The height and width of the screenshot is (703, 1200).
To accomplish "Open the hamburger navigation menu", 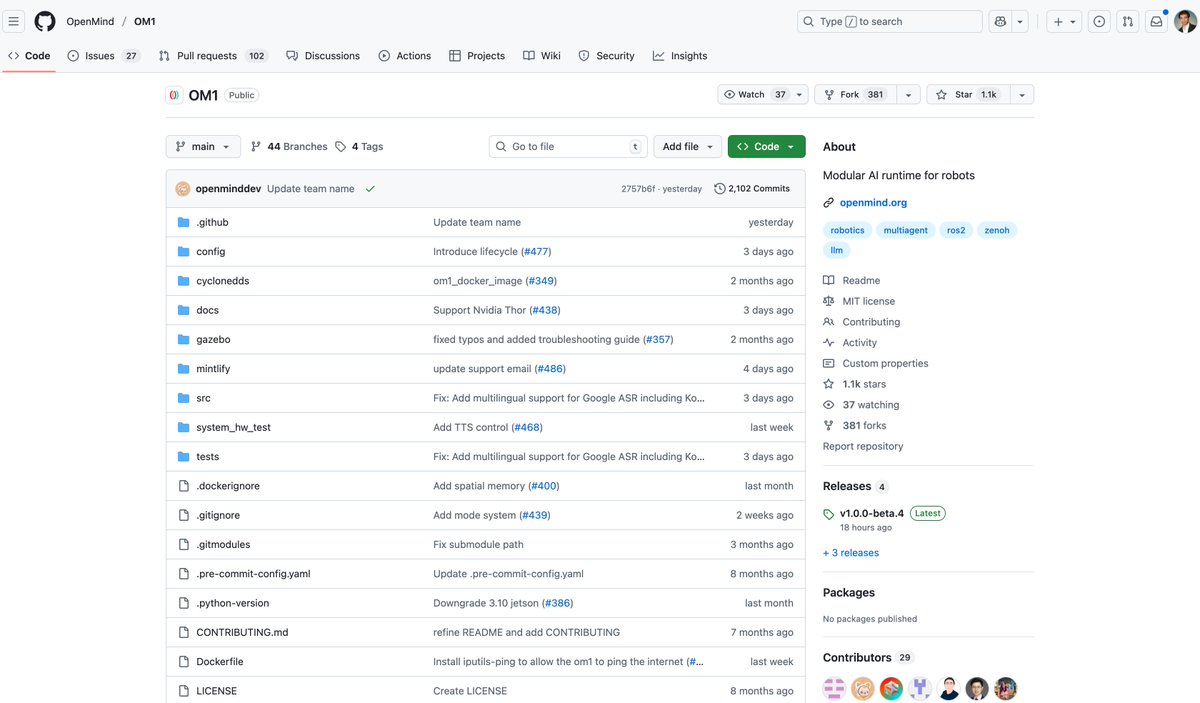I will [x=14, y=21].
